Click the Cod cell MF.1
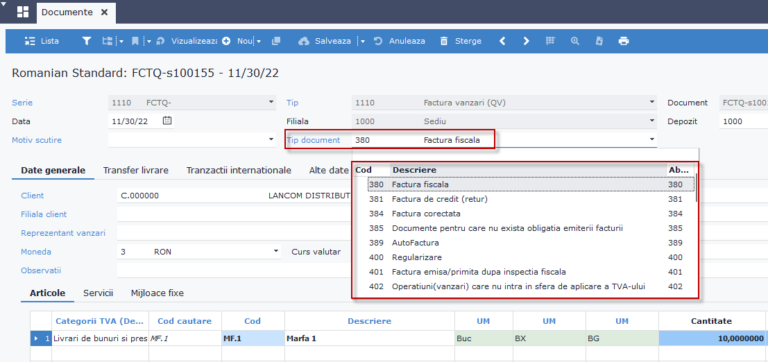Viewport: 768px width, 362px height. point(253,338)
